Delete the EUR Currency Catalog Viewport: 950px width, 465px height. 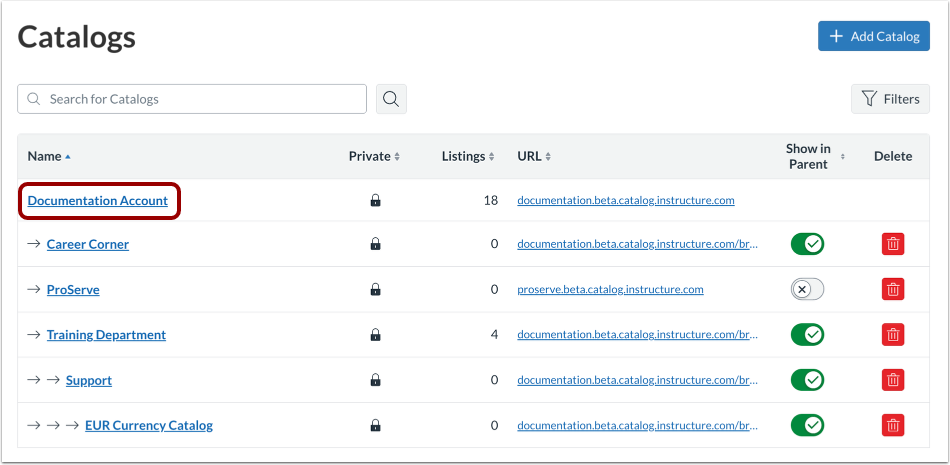(x=893, y=426)
